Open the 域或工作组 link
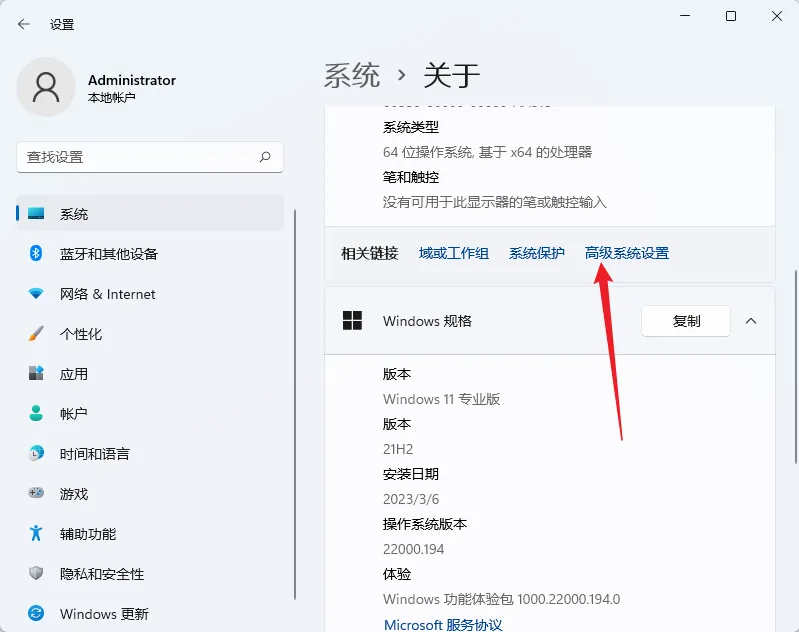Image resolution: width=799 pixels, height=632 pixels. 454,253
